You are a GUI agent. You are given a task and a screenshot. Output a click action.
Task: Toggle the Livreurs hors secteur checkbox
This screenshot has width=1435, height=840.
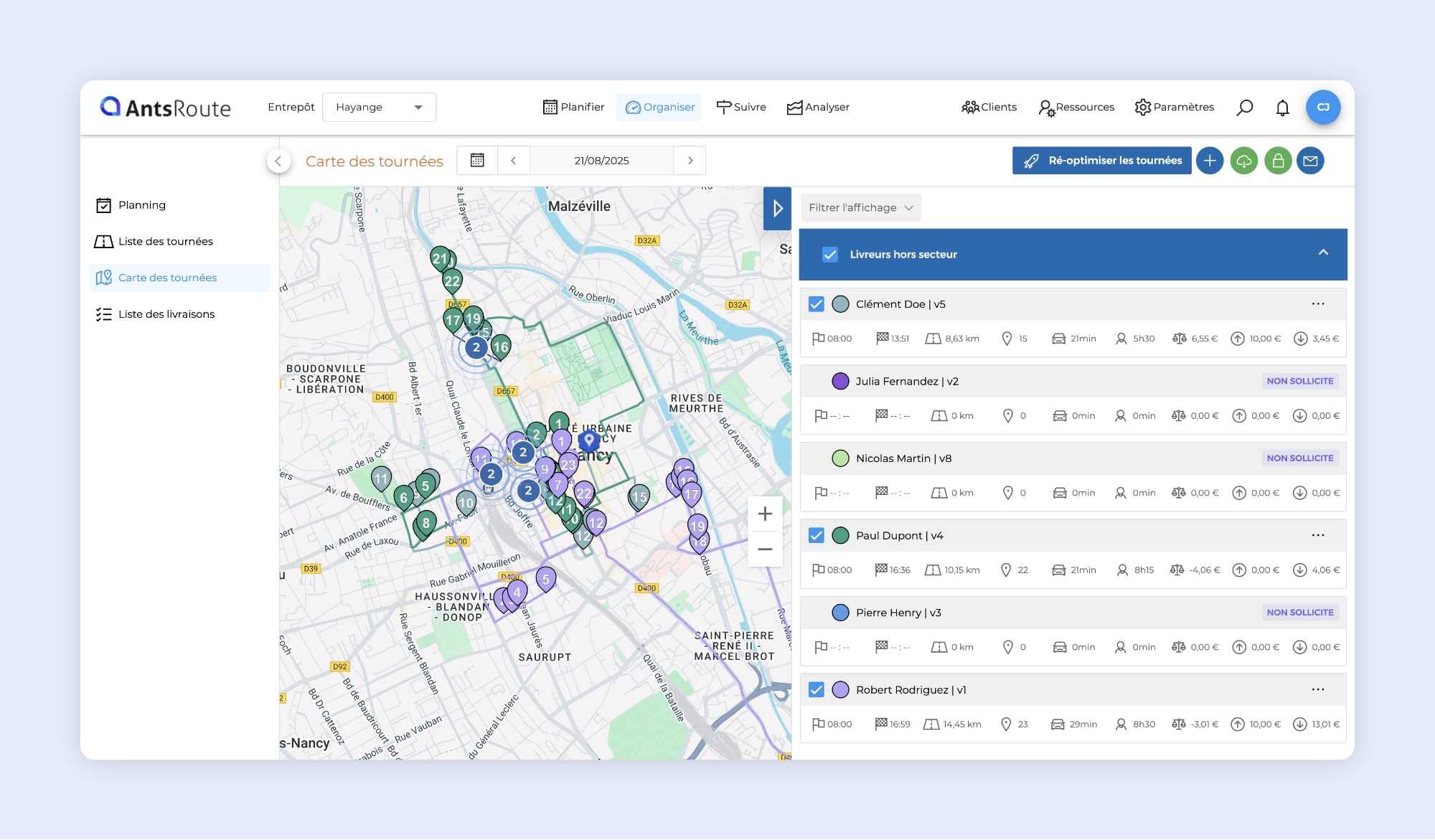[830, 255]
